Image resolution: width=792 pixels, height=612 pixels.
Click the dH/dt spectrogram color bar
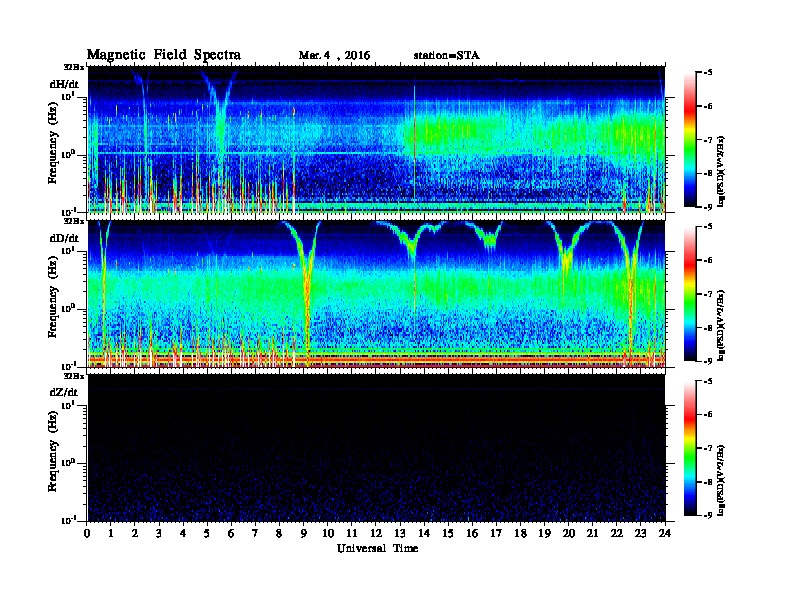click(689, 140)
